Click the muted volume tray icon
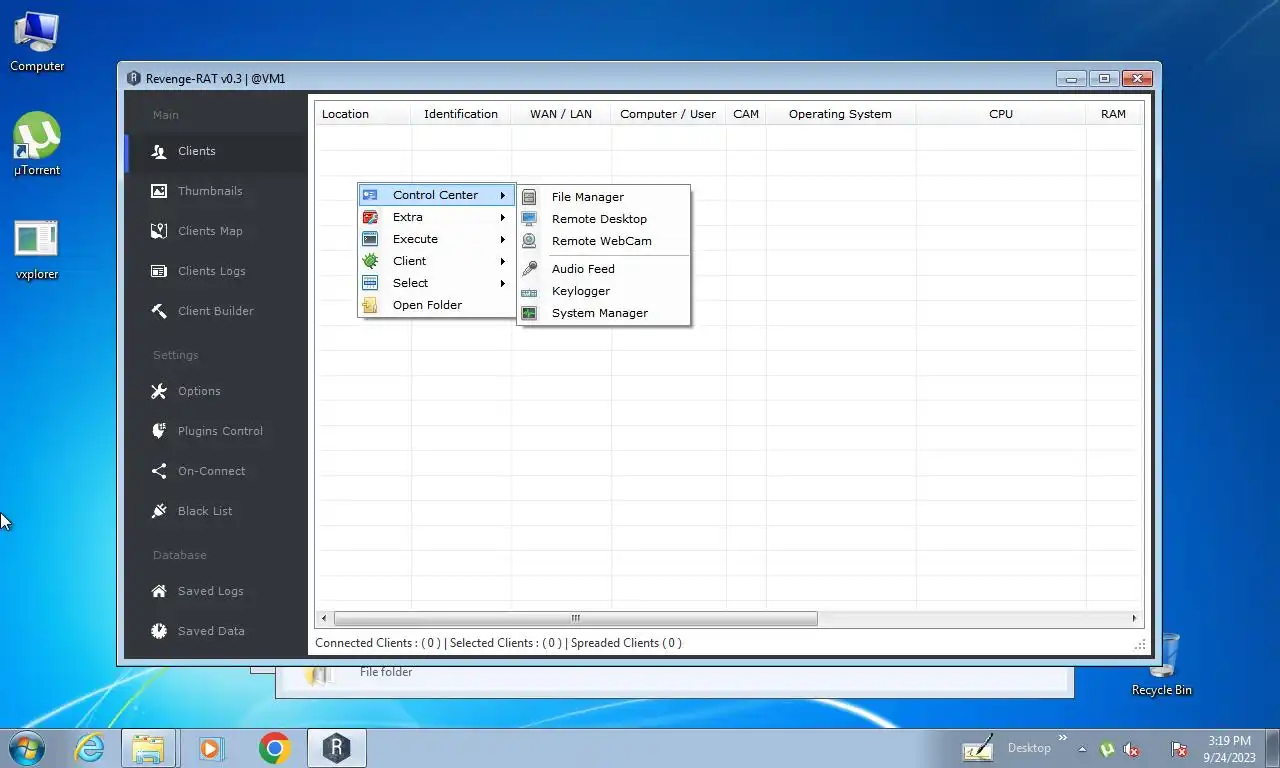 click(1132, 749)
